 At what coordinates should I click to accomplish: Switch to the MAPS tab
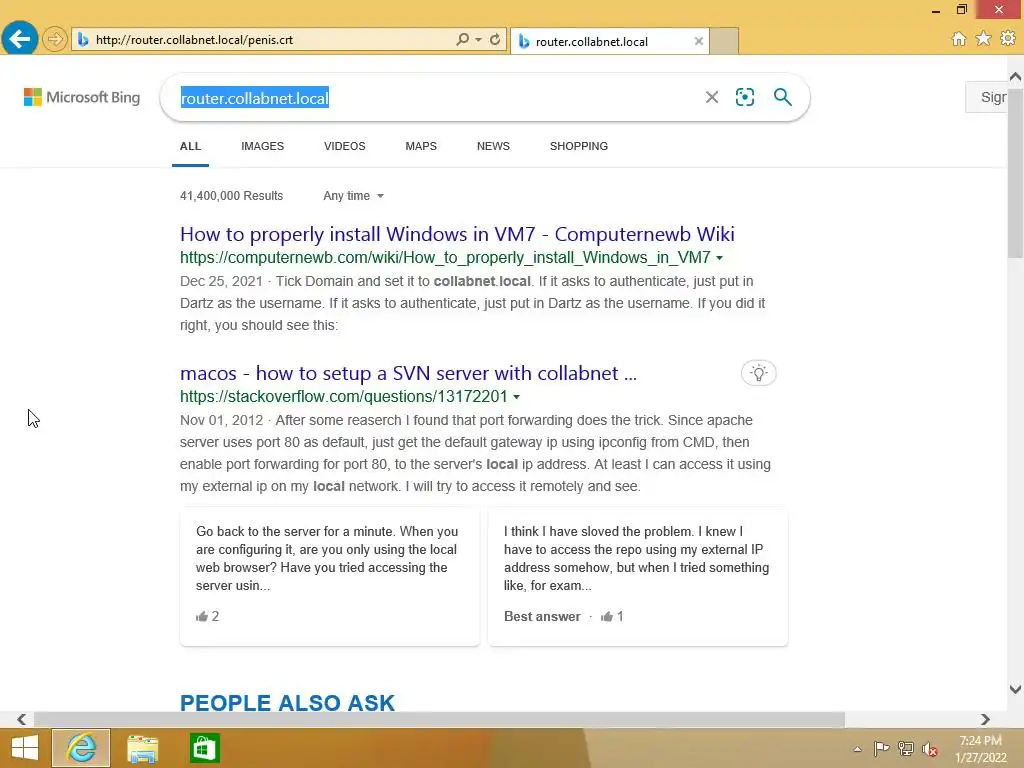[x=421, y=146]
